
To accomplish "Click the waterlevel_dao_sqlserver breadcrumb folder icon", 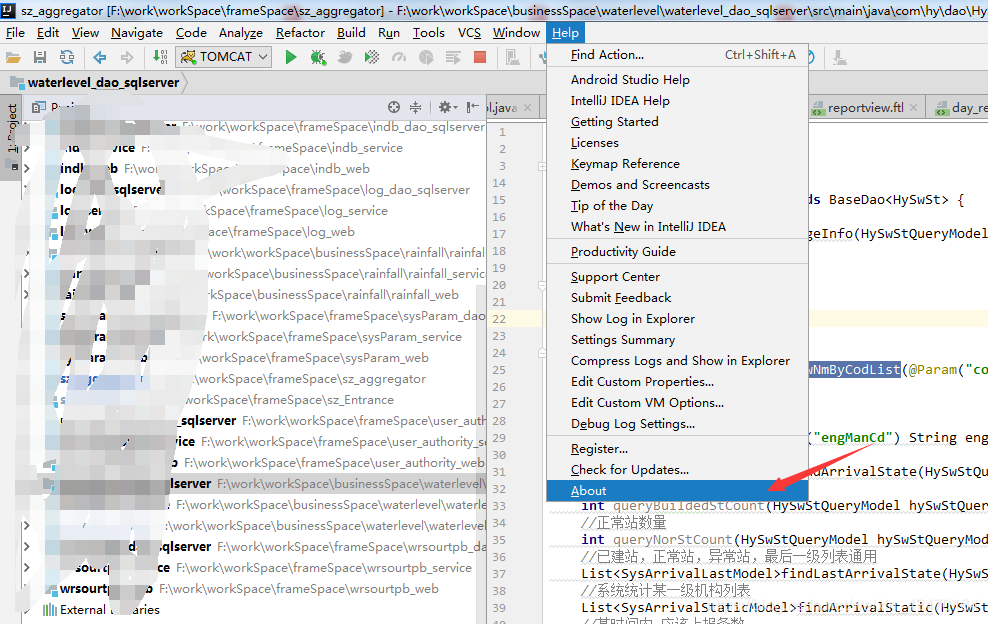I will click(18, 83).
